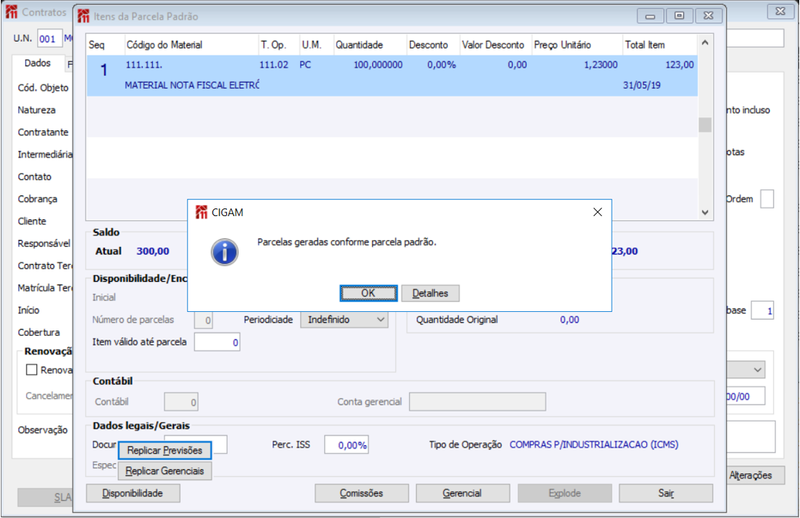800x518 pixels.
Task: Close the CIGAM message dialog with X
Action: (597, 212)
